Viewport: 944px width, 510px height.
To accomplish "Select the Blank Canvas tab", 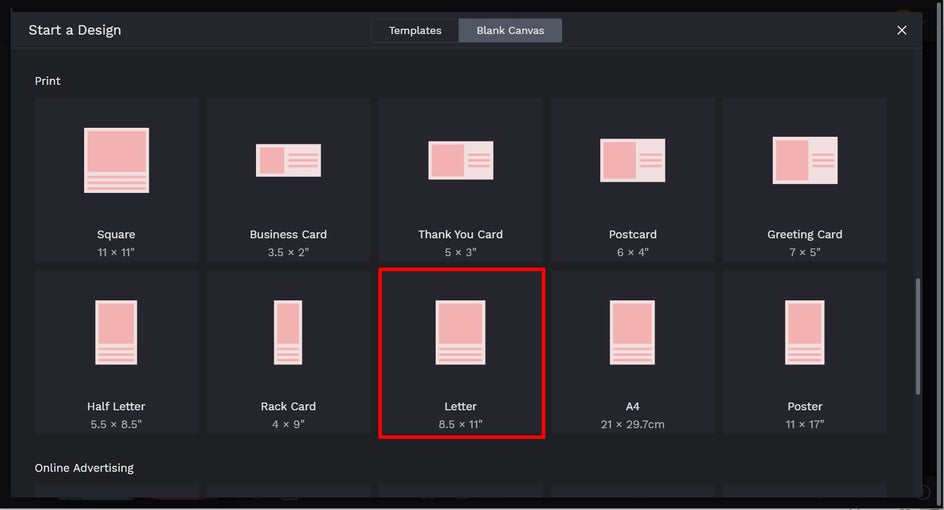I will click(x=510, y=30).
